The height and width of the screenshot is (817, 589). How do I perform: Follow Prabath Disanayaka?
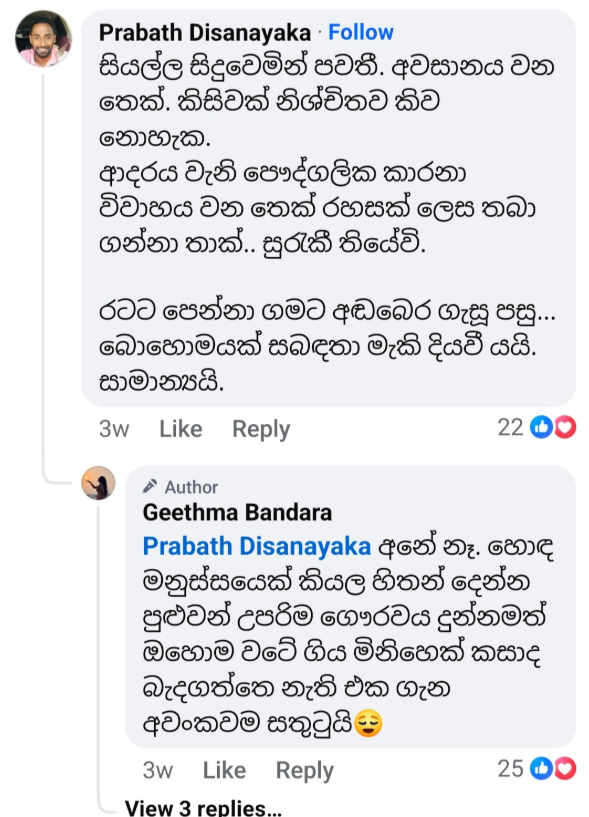[x=361, y=32]
